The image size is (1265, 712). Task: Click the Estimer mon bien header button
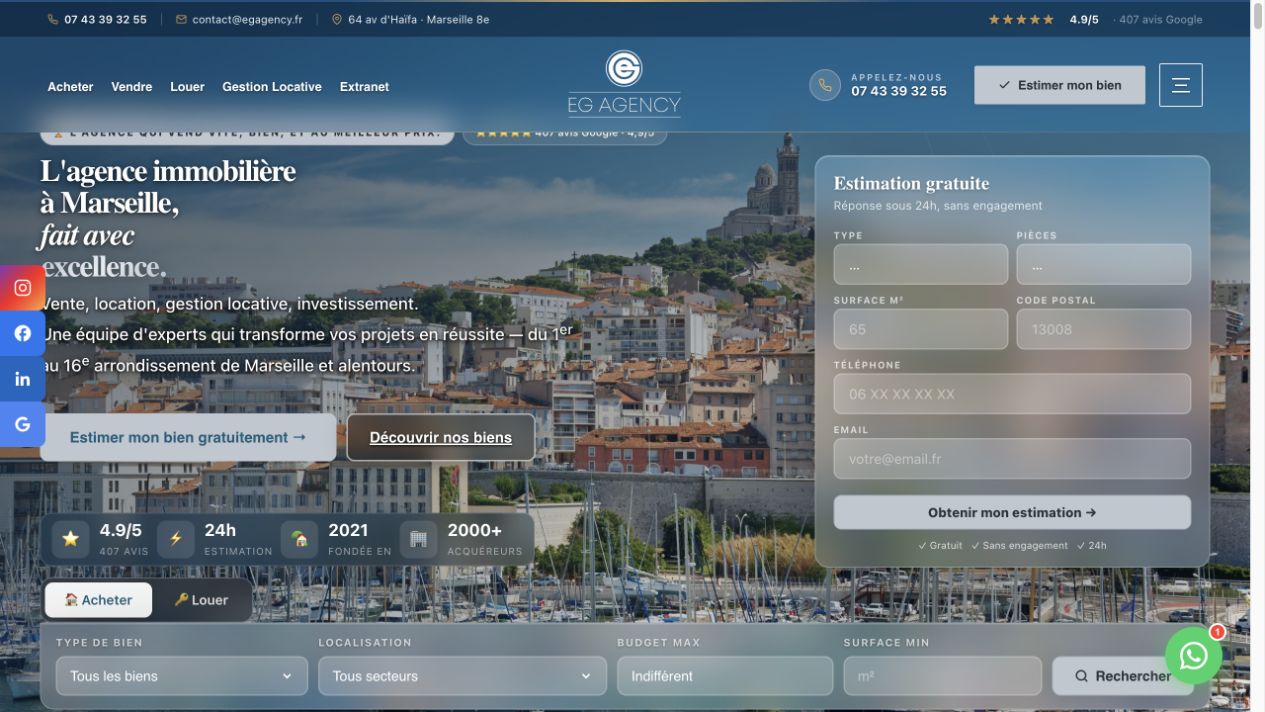(1059, 85)
